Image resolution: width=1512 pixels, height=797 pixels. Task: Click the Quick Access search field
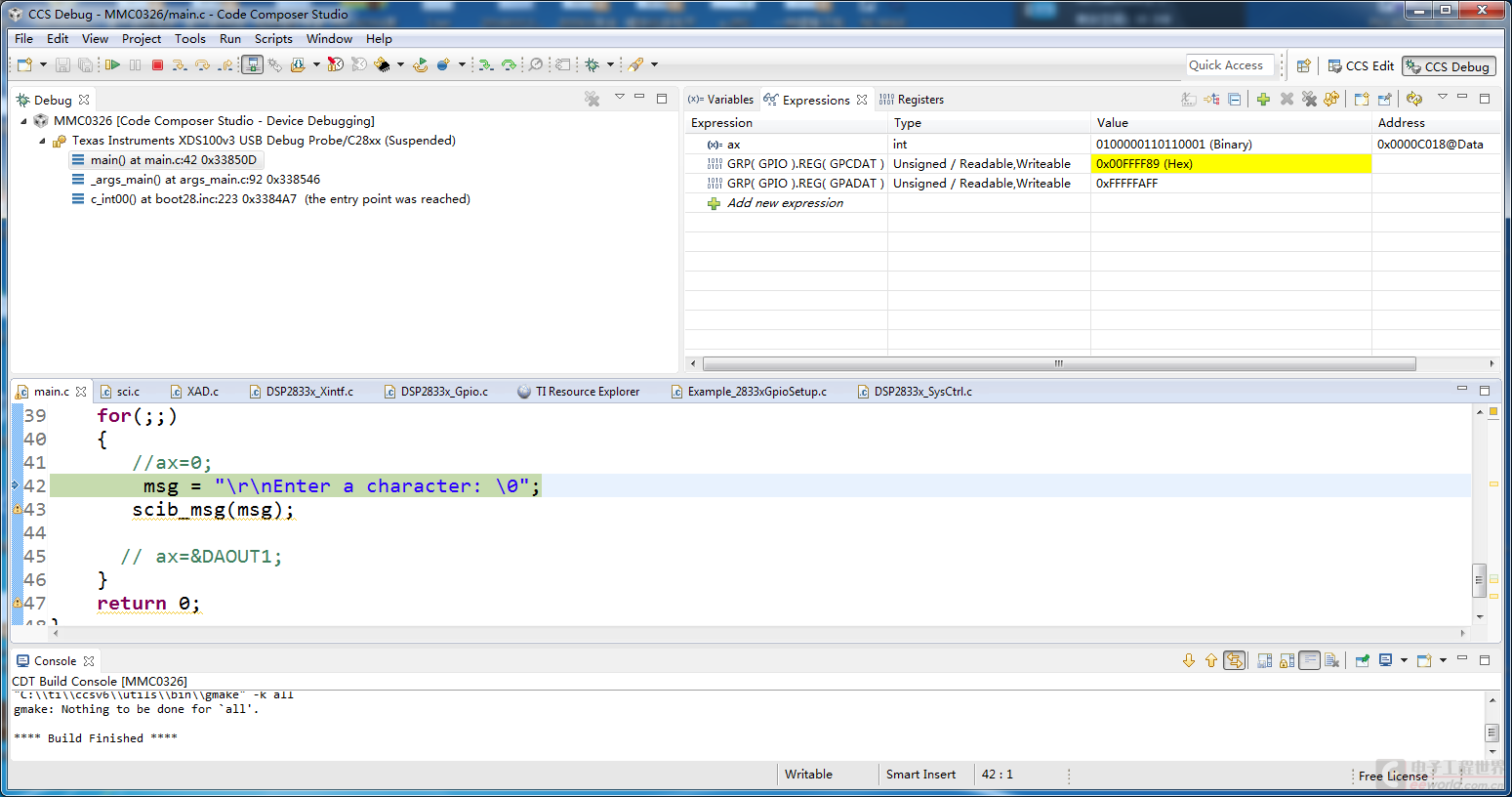[x=1230, y=65]
